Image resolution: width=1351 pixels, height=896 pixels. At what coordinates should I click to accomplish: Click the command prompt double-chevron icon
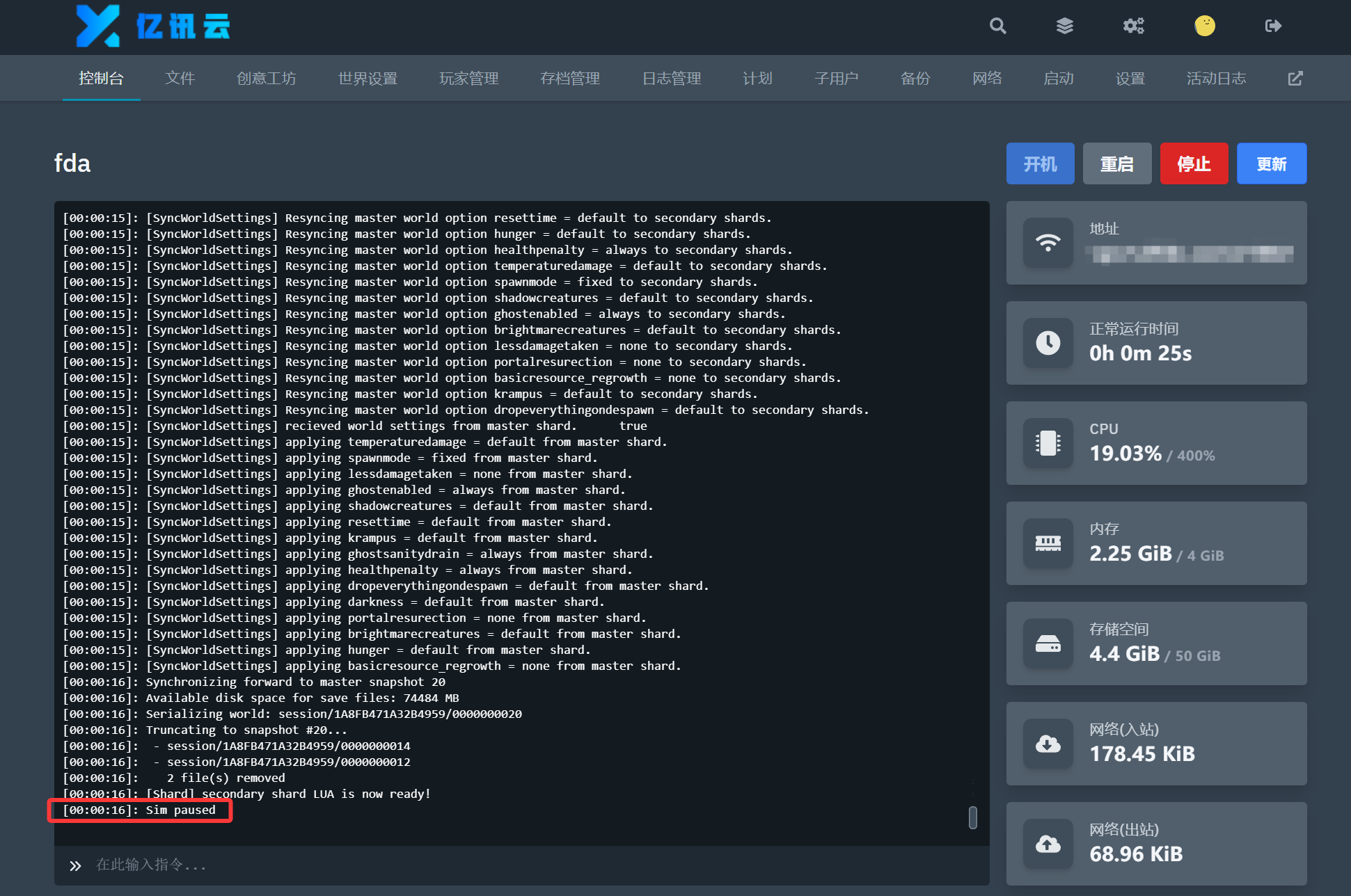pyautogui.click(x=75, y=865)
